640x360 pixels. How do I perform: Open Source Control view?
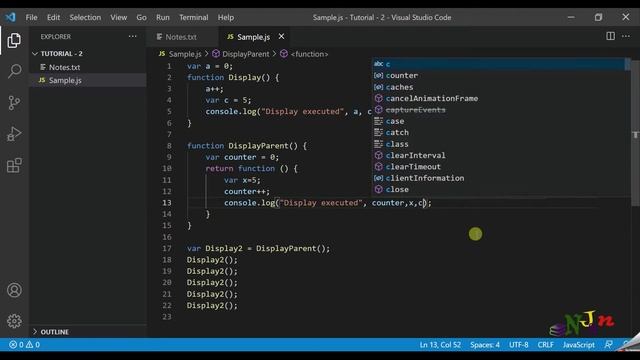[14, 102]
